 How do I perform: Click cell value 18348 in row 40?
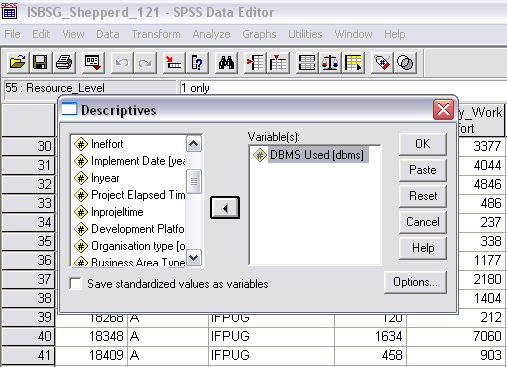pos(92,336)
